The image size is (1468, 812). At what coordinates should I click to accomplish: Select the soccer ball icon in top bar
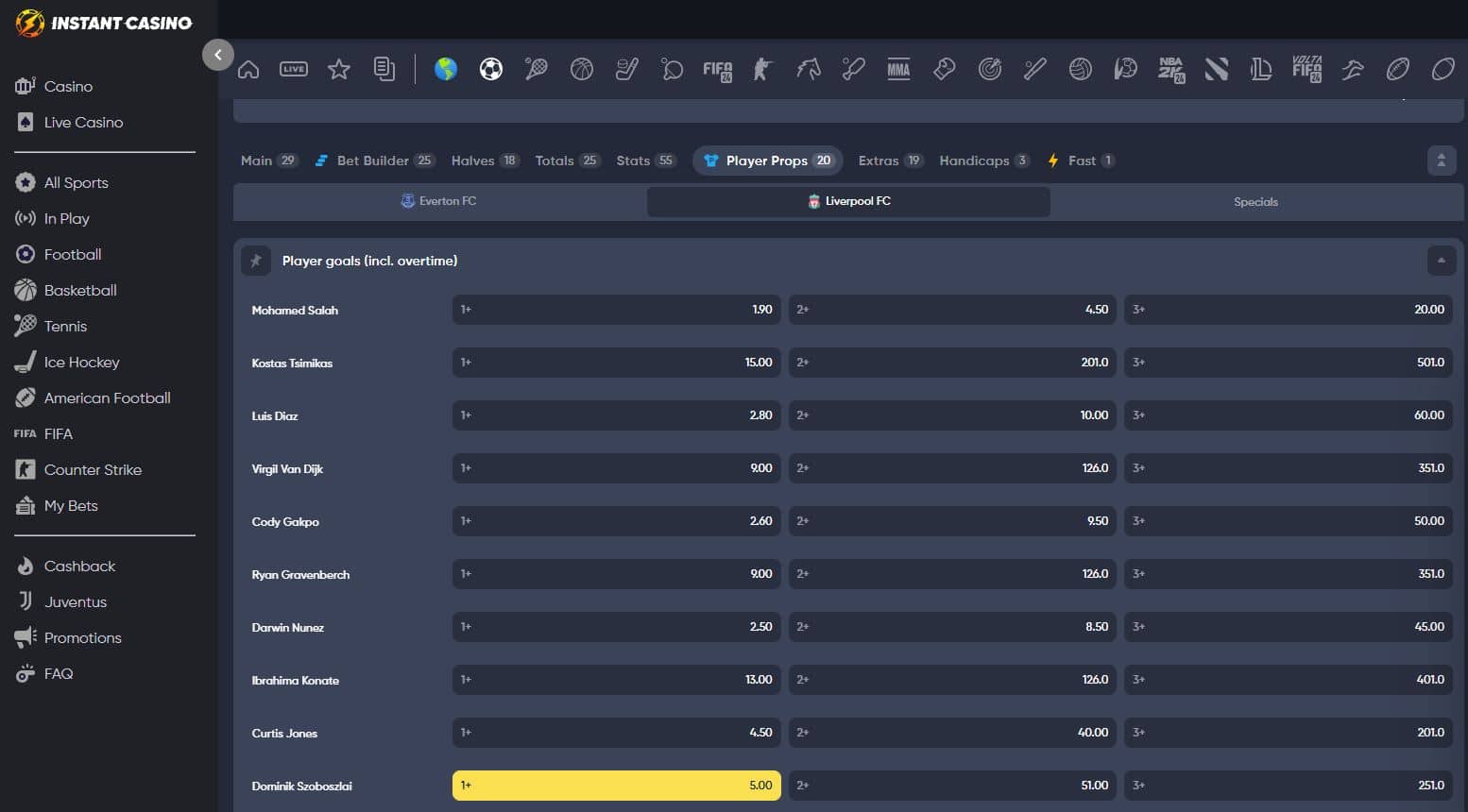[491, 69]
